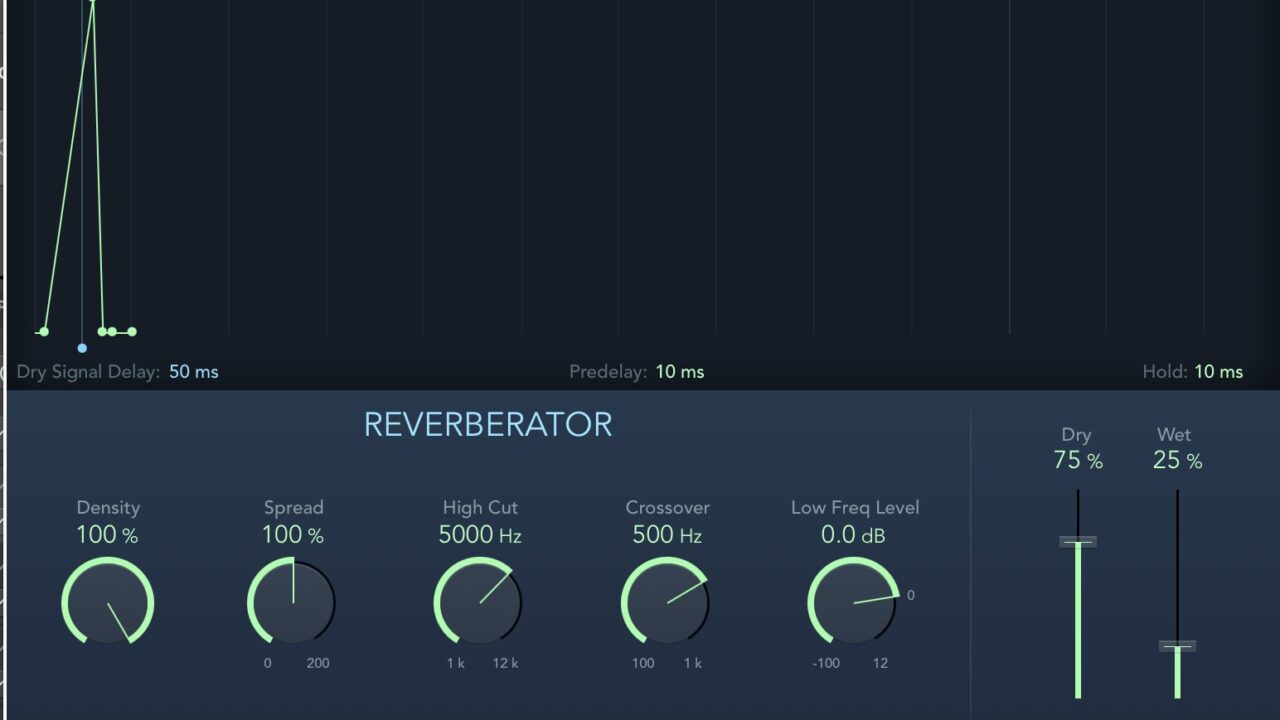The height and width of the screenshot is (720, 1280).
Task: Click the High Cut 5000 Hz value
Action: point(480,535)
